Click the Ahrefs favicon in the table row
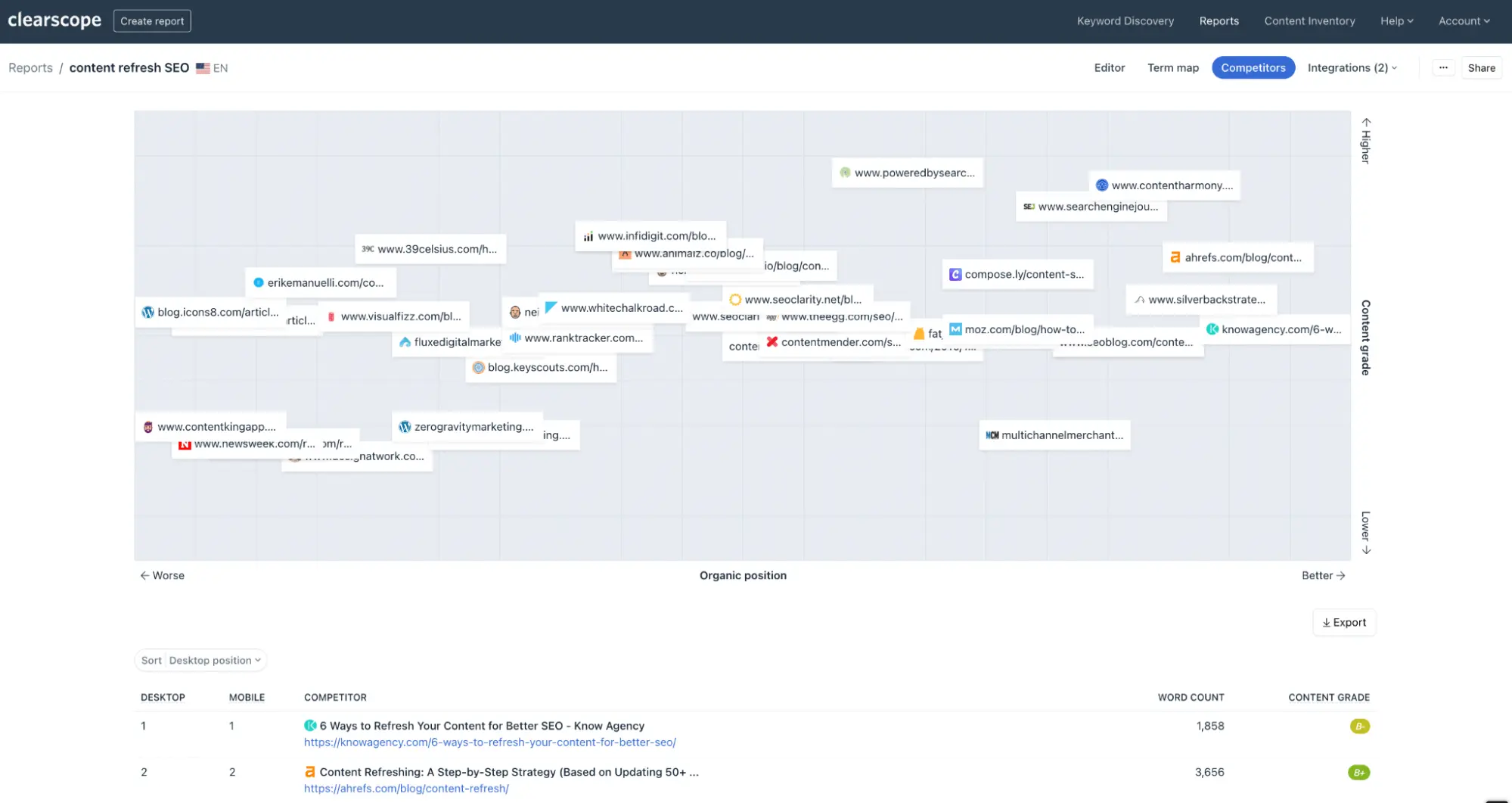Screen dimensions: 1512x803 tap(309, 772)
